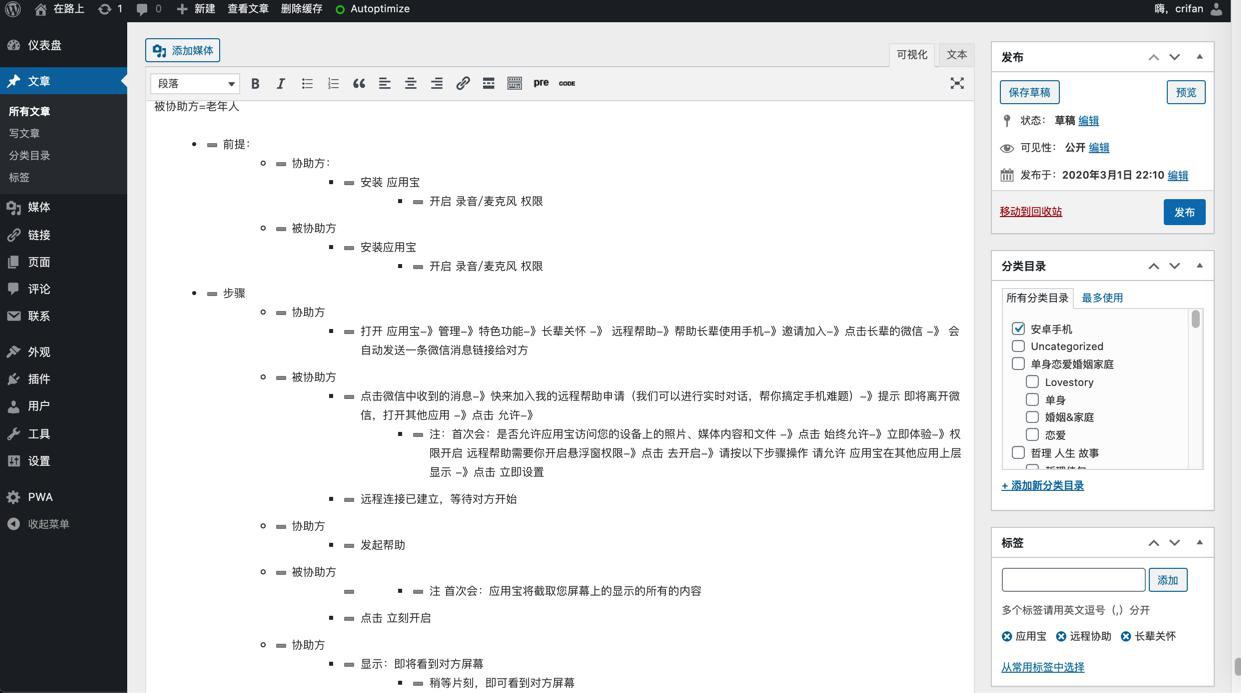Viewport: 1241px width, 693px height.
Task: Open the 段落 paragraph format dropdown
Action: click(195, 84)
